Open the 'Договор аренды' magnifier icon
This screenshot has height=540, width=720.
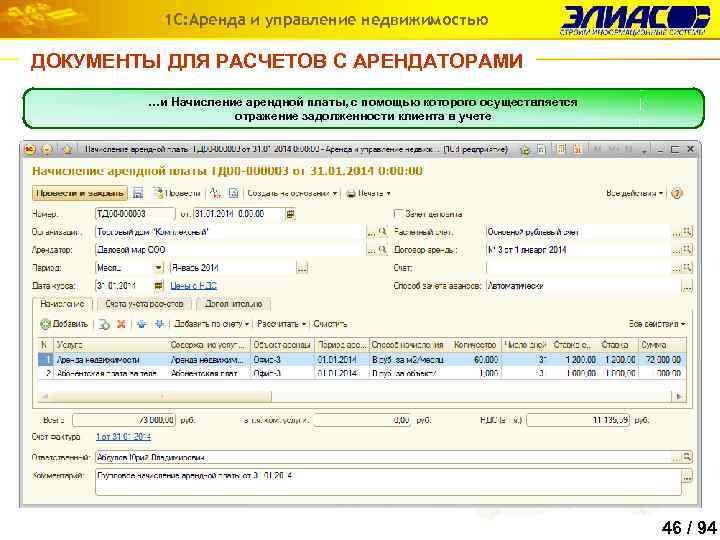[x=687, y=250]
